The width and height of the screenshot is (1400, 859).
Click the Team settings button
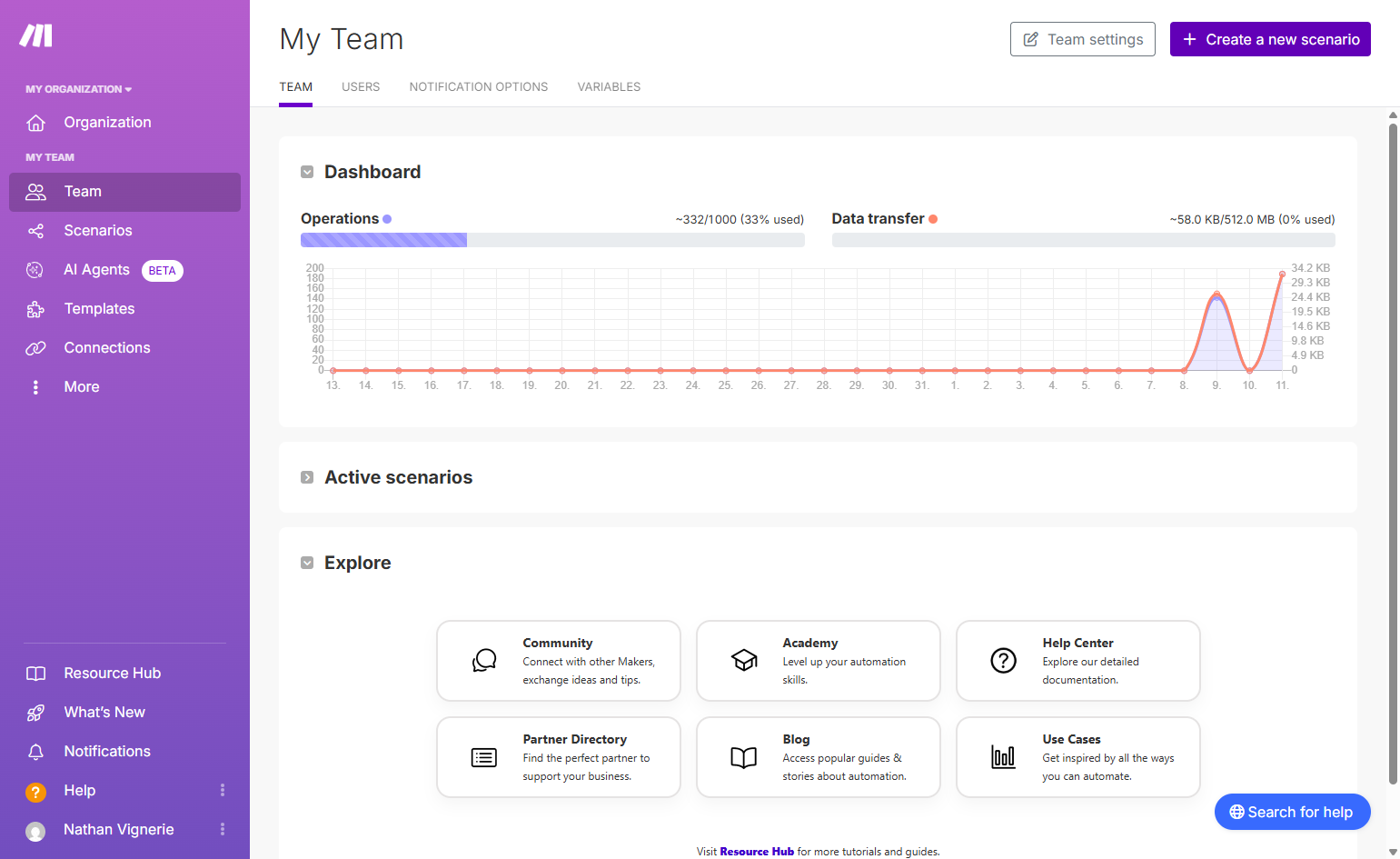1083,39
